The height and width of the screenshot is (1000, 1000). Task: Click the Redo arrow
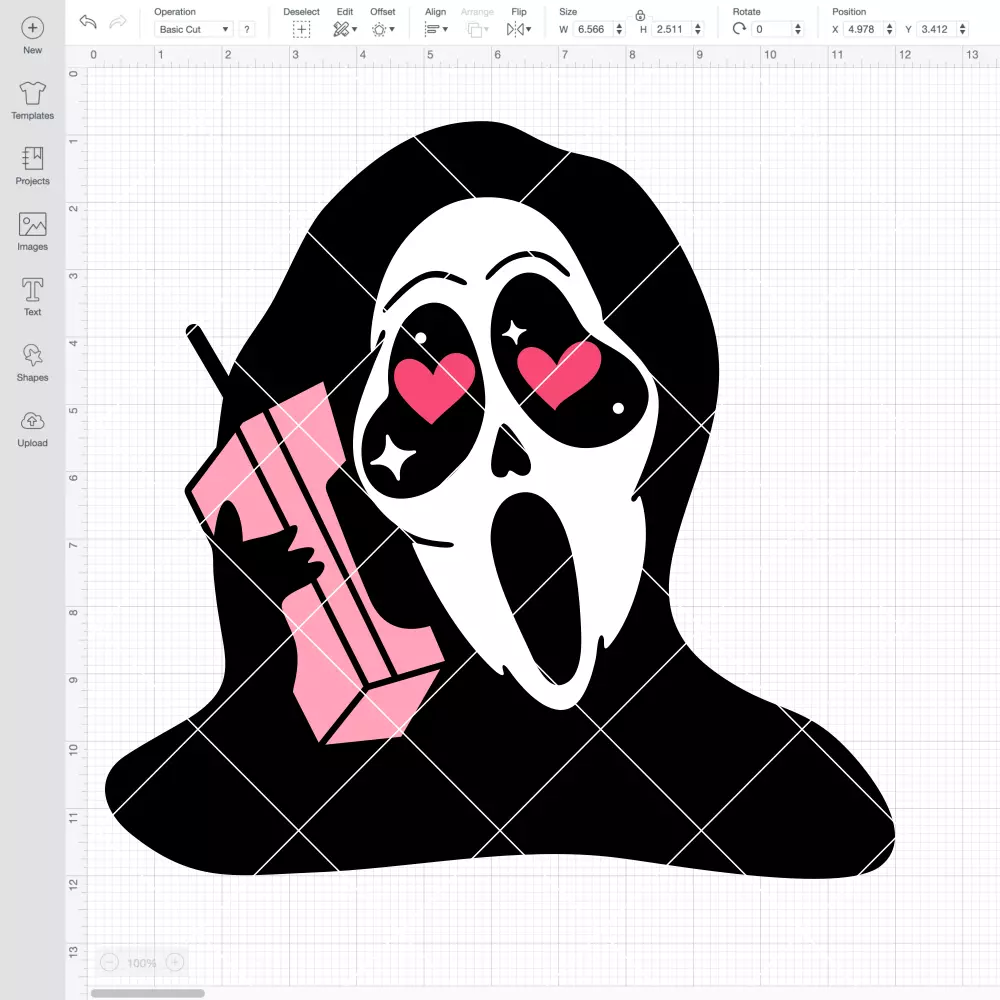[118, 22]
